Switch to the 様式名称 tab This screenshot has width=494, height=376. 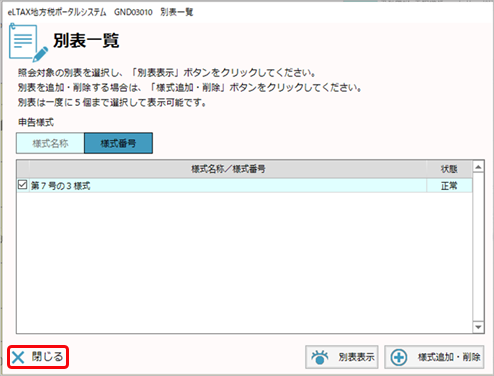point(50,143)
